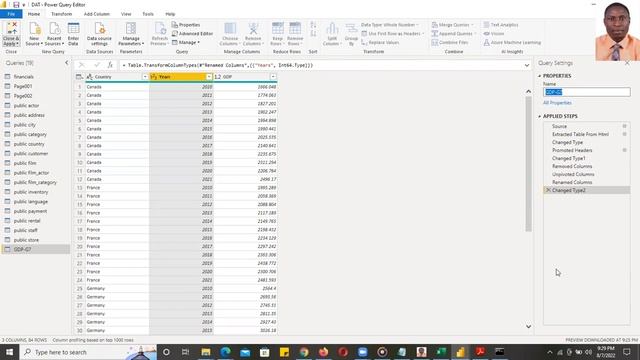Switch to the Home ribbon tab
This screenshot has width=640, height=360.
coord(34,14)
